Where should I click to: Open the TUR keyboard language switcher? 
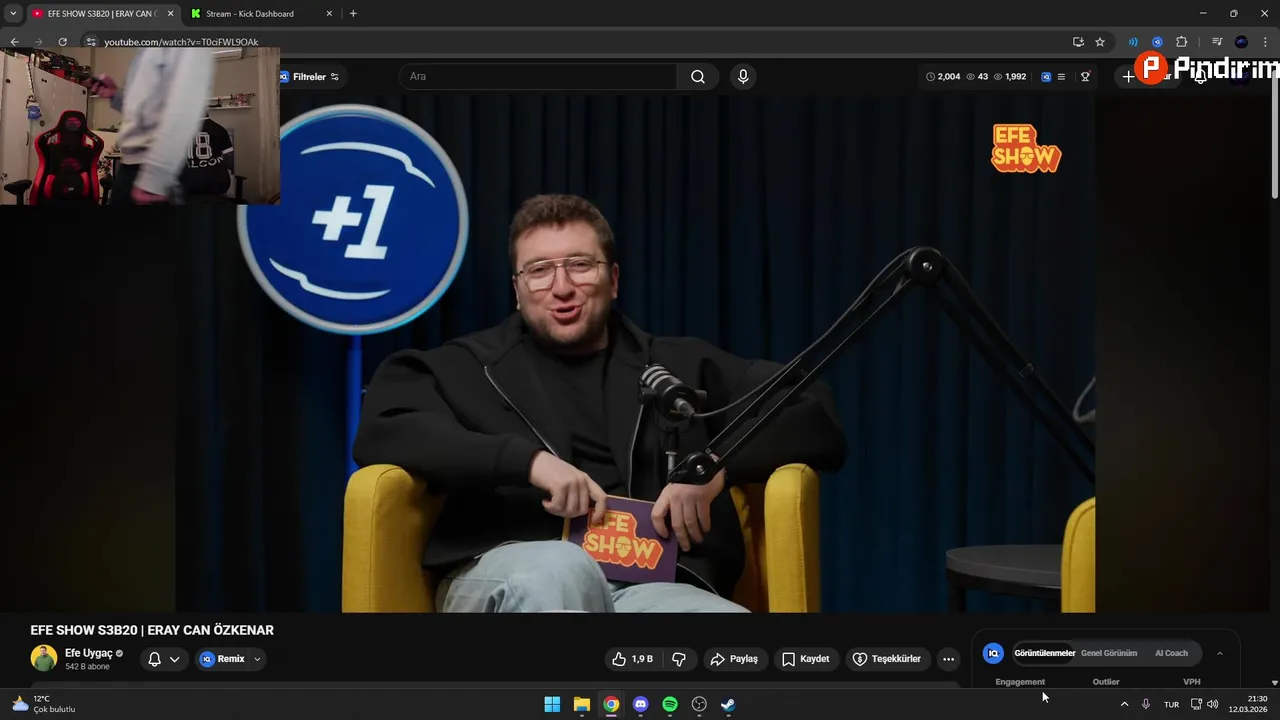[x=1171, y=704]
